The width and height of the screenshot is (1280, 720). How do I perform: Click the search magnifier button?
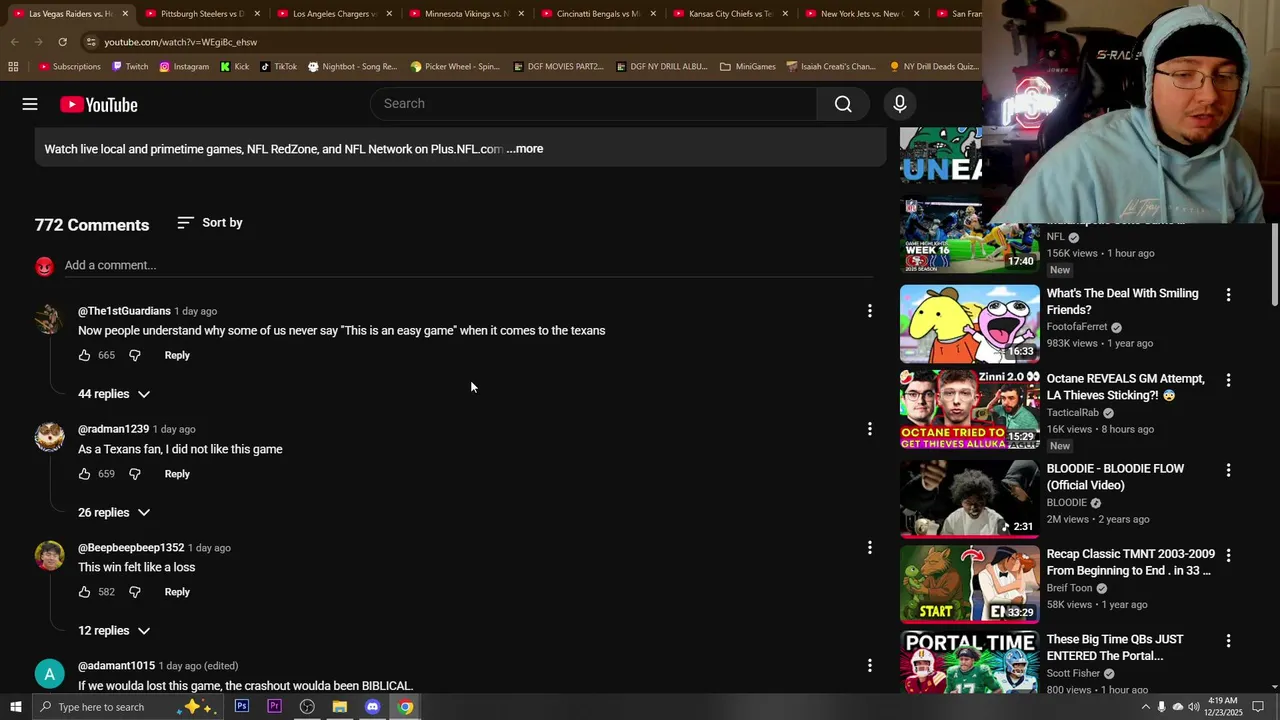pyautogui.click(x=843, y=104)
